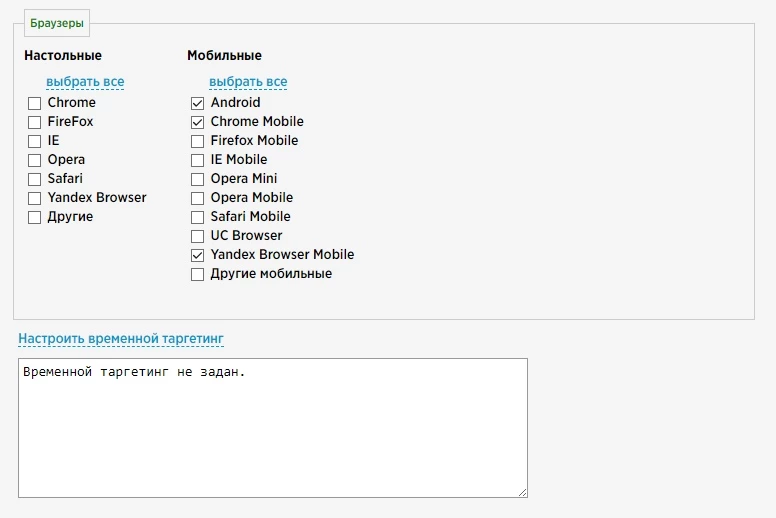This screenshot has width=776, height=518.
Task: Uncheck the Android mobile checkbox
Action: 197,103
